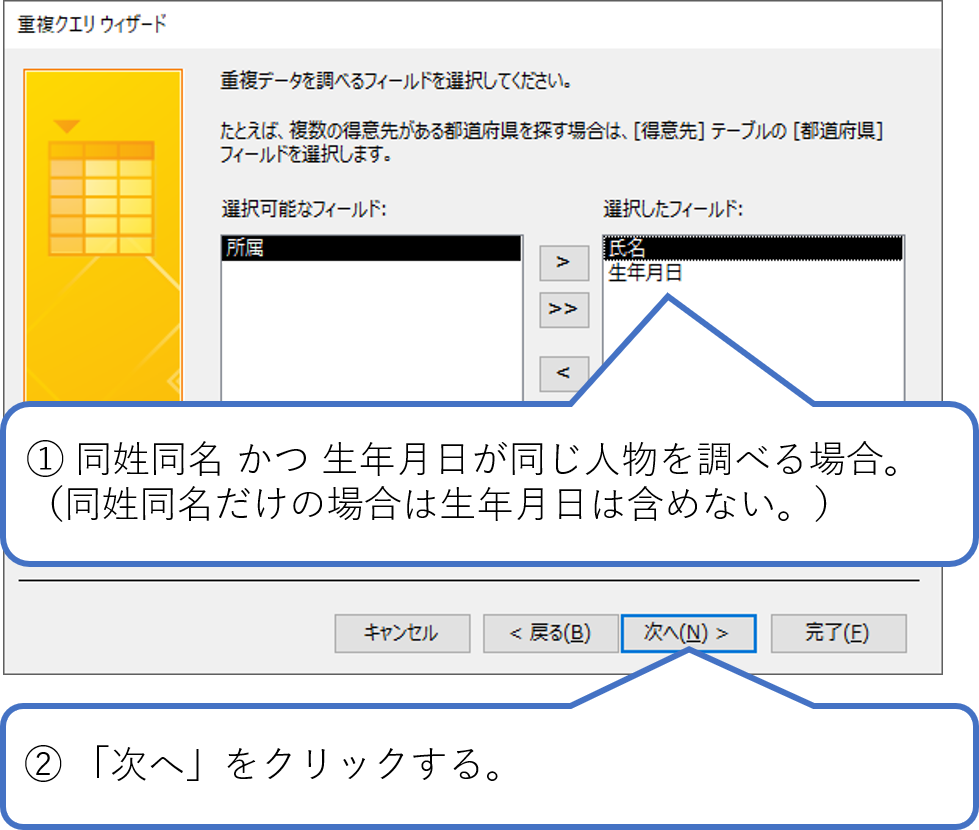979x830 pixels.
Task: Finish wizard with 完了(F) button
Action: coord(839,633)
